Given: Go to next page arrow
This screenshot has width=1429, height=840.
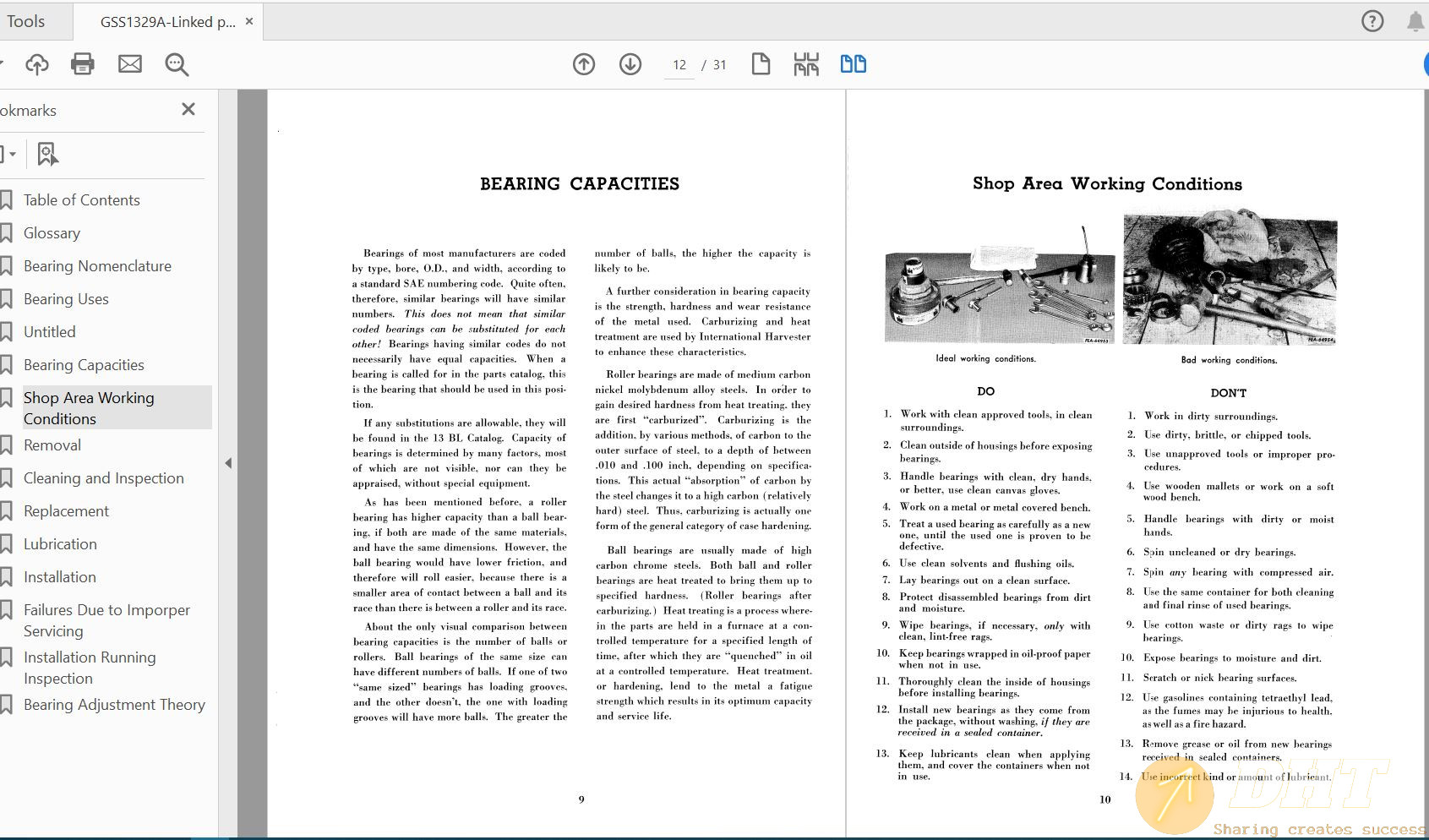Looking at the screenshot, I should pos(630,64).
